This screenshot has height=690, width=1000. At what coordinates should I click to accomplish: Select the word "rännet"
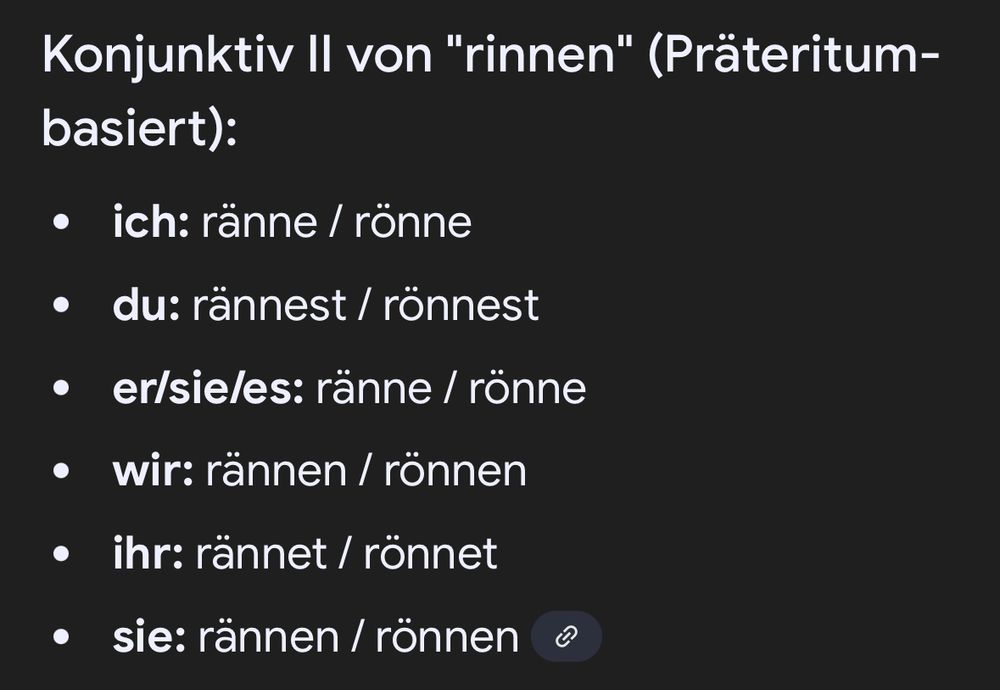click(259, 554)
